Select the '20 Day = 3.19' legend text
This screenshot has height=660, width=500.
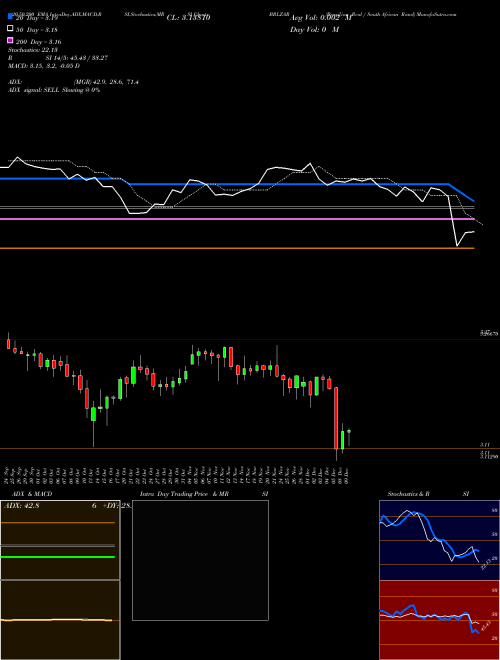[36, 18]
